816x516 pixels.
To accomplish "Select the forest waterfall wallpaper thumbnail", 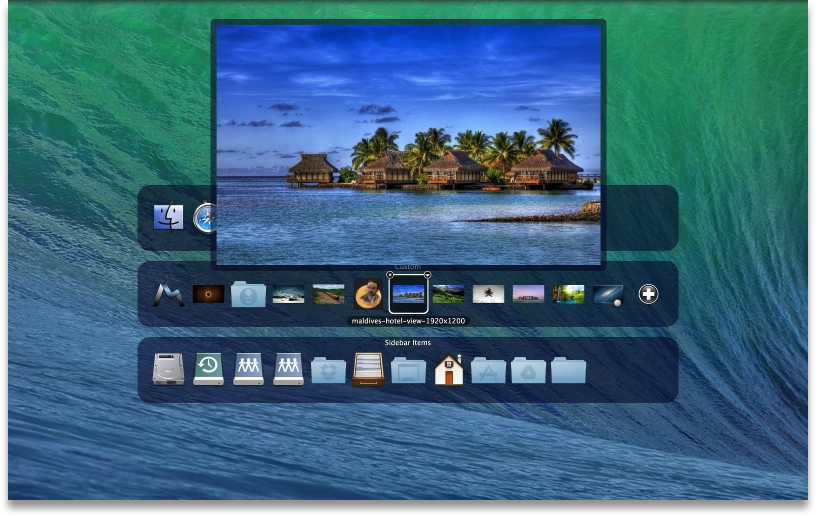I will pyautogui.click(x=568, y=294).
